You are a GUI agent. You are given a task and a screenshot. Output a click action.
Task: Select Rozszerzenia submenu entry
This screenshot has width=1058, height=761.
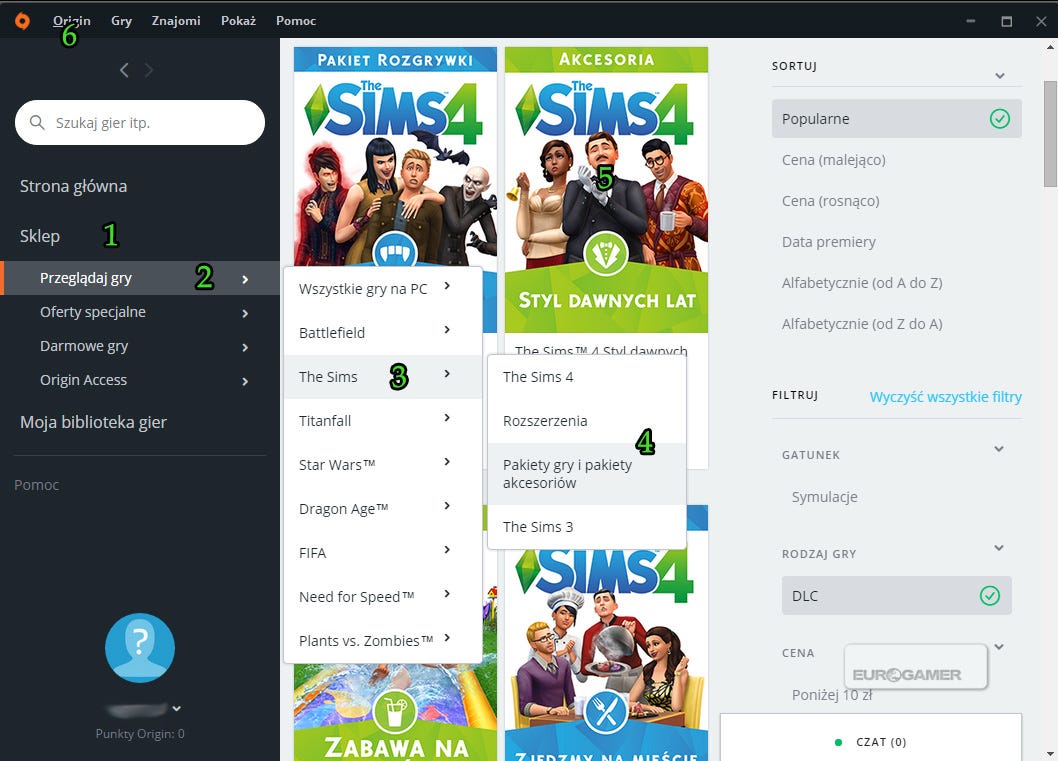pyautogui.click(x=586, y=421)
